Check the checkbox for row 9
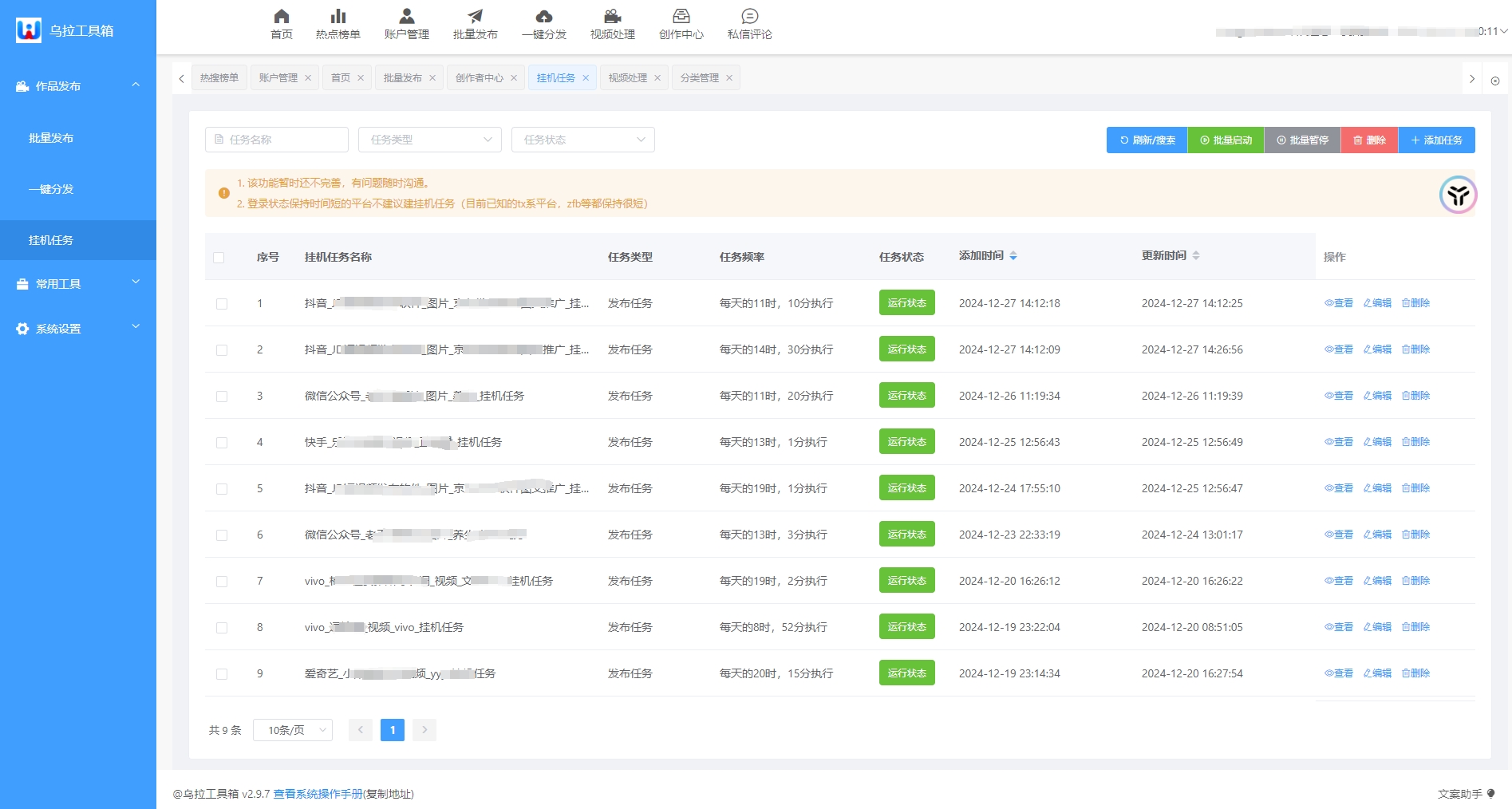Screen dimensions: 1512x809 [x=222, y=674]
